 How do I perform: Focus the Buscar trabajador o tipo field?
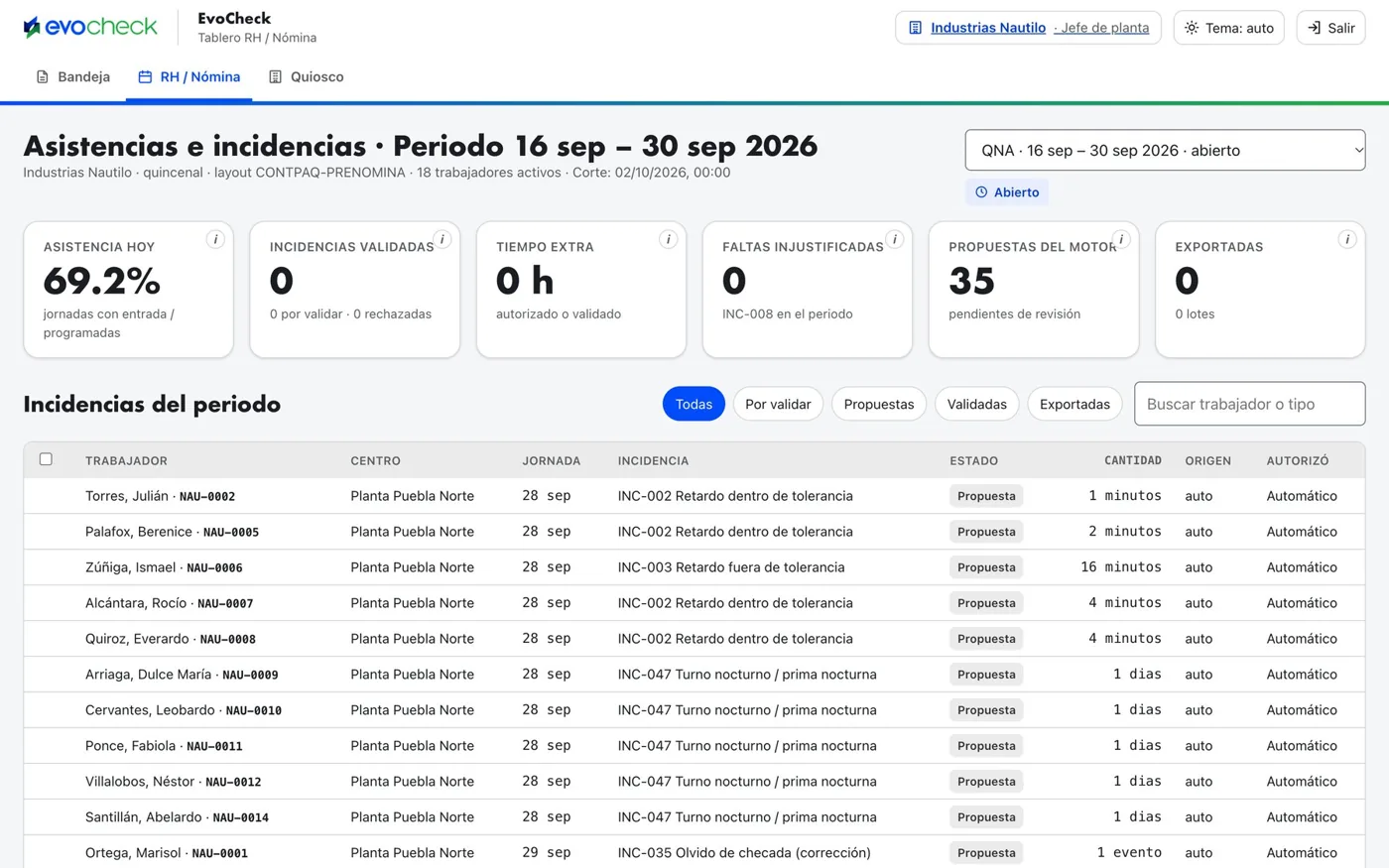[x=1249, y=404]
